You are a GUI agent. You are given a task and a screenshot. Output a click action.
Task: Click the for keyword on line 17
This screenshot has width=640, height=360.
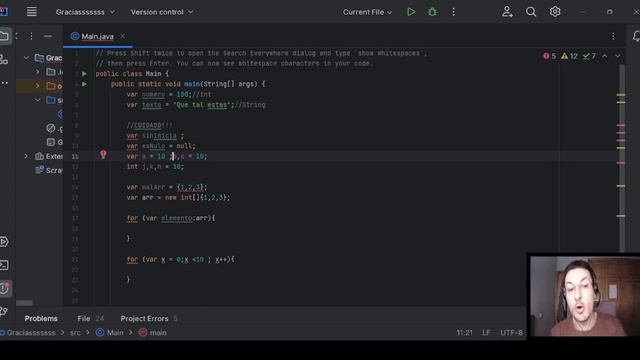point(132,218)
